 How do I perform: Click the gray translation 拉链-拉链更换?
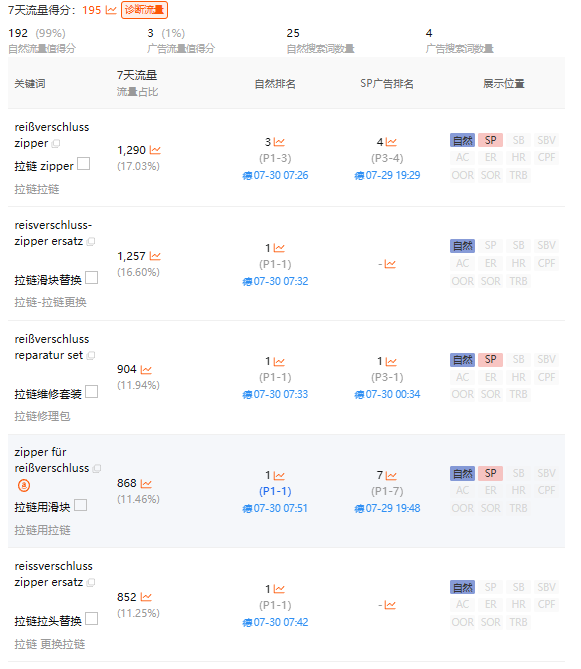[x=50, y=302]
